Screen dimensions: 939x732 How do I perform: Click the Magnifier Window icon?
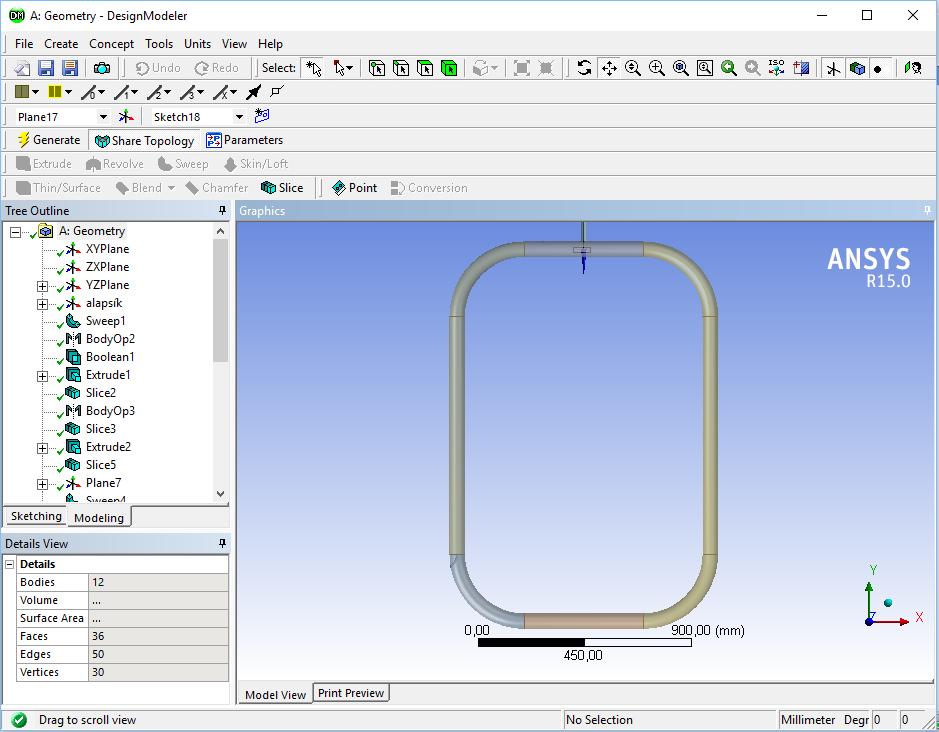tap(705, 68)
